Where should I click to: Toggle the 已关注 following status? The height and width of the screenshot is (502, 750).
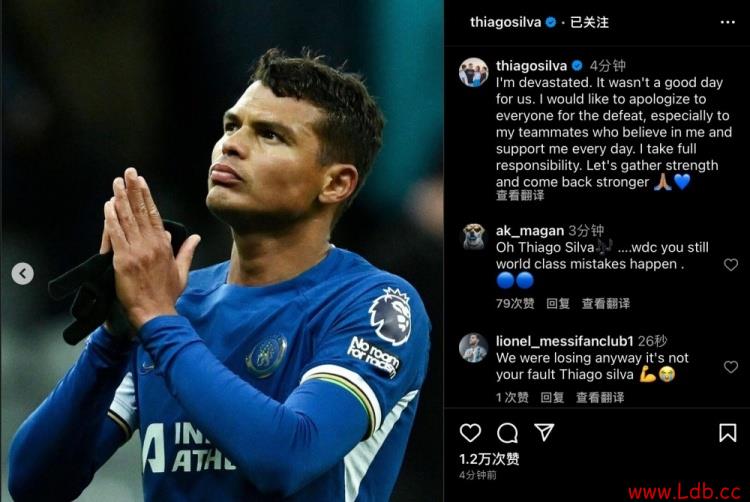[589, 22]
